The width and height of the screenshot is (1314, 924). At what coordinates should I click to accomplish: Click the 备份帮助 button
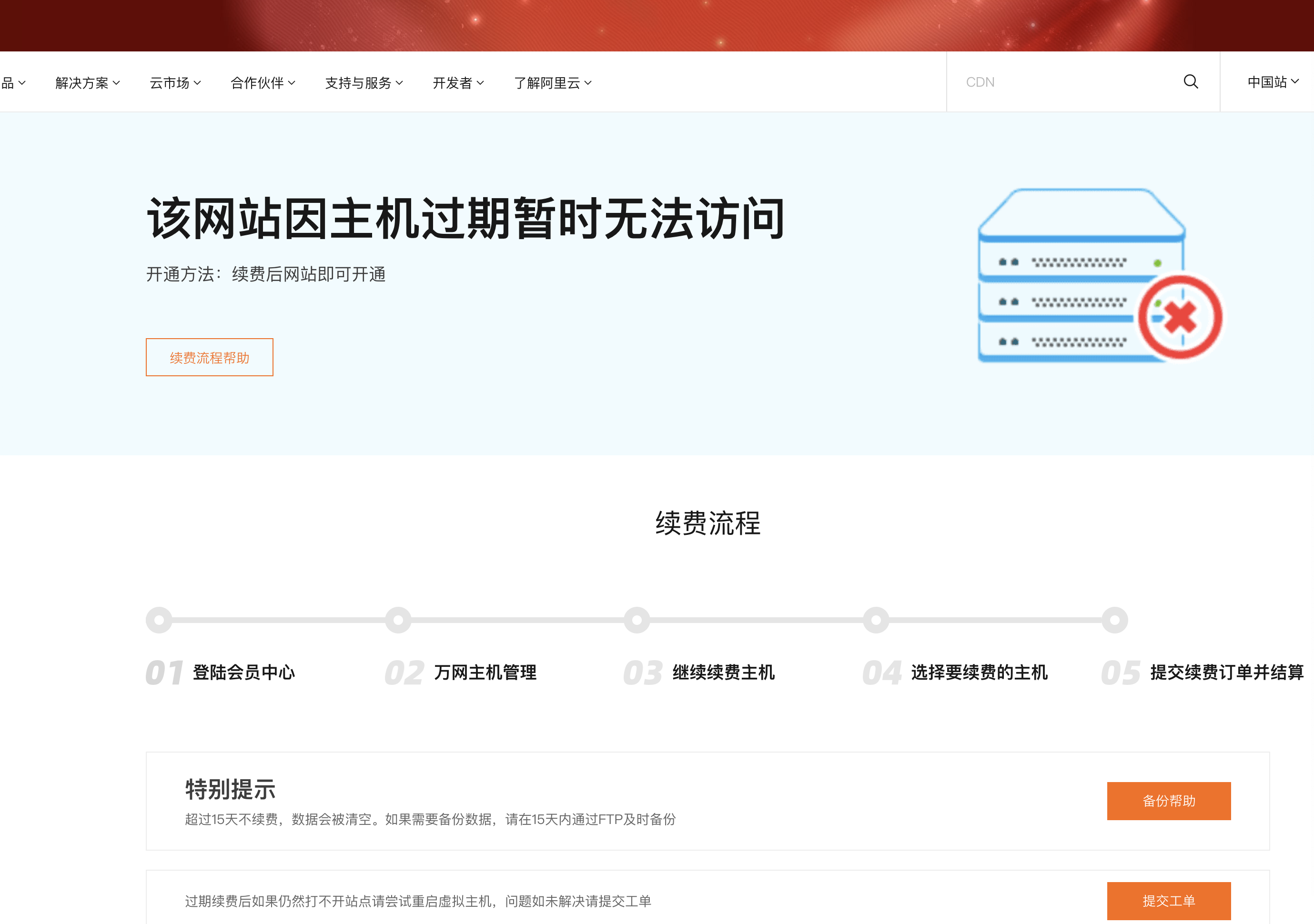(1169, 801)
